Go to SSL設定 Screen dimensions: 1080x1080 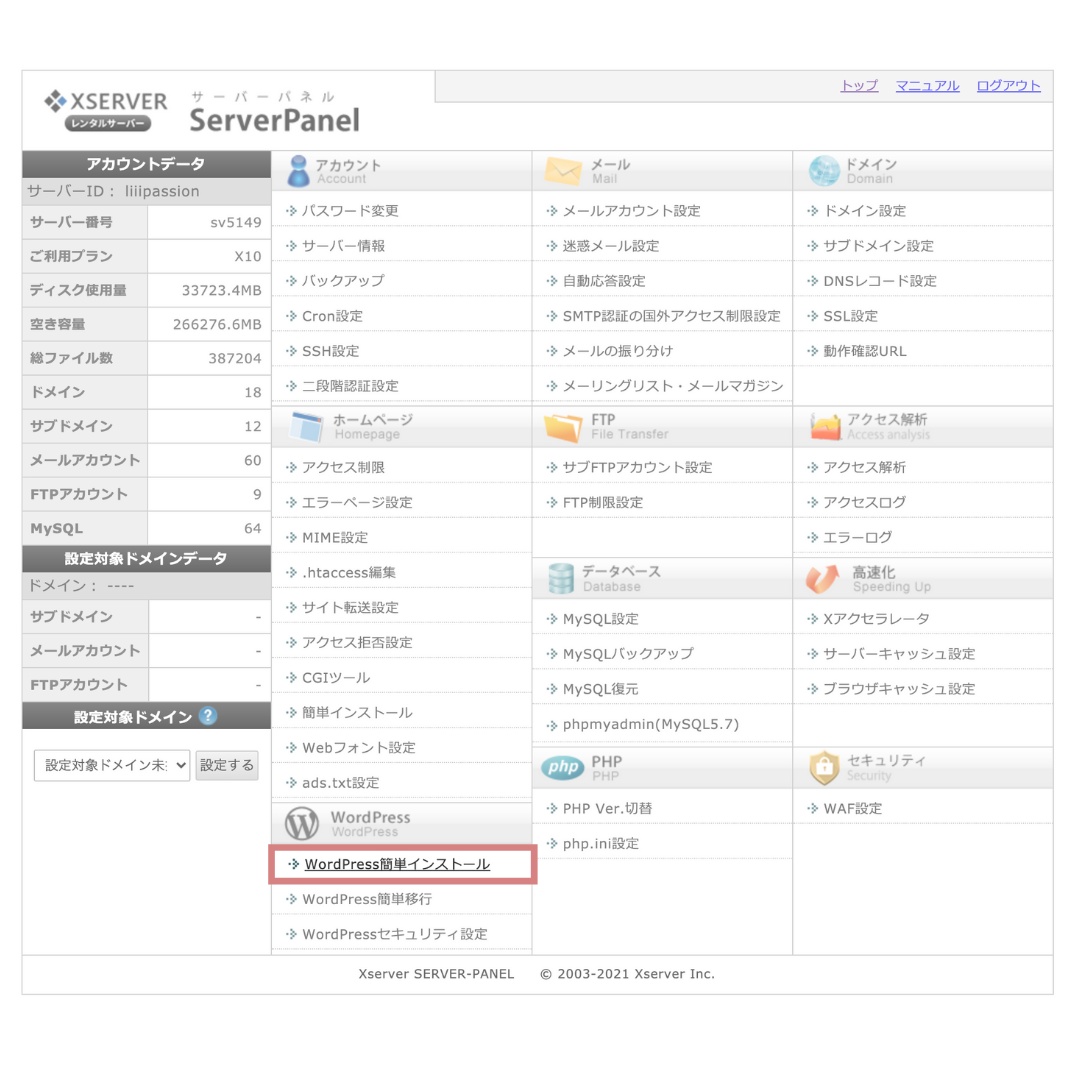850,316
